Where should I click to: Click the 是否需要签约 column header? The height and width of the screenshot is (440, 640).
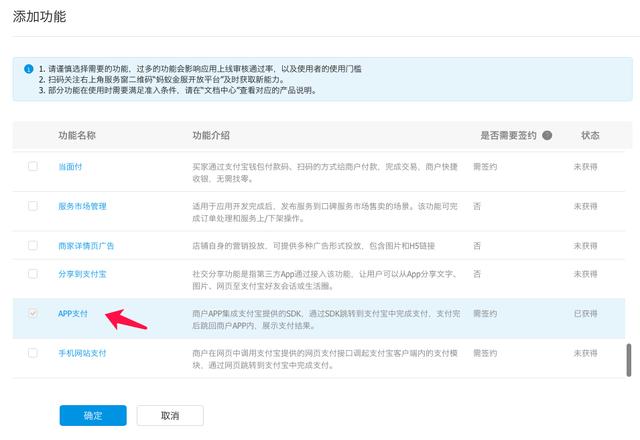click(508, 136)
